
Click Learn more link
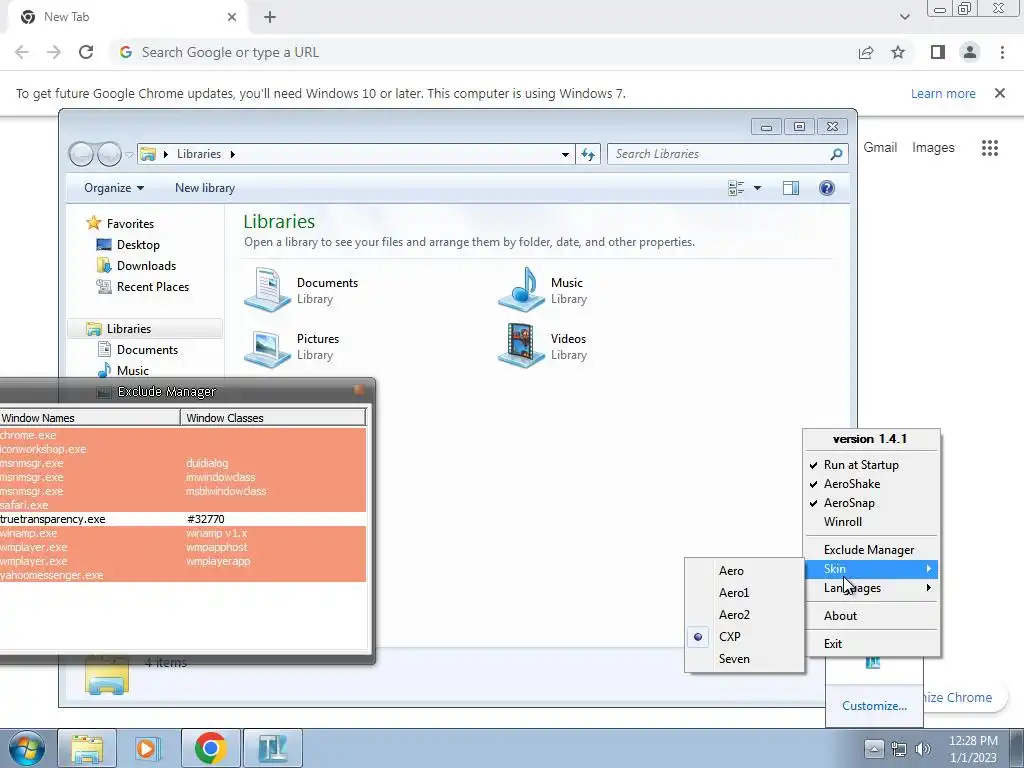(x=943, y=93)
